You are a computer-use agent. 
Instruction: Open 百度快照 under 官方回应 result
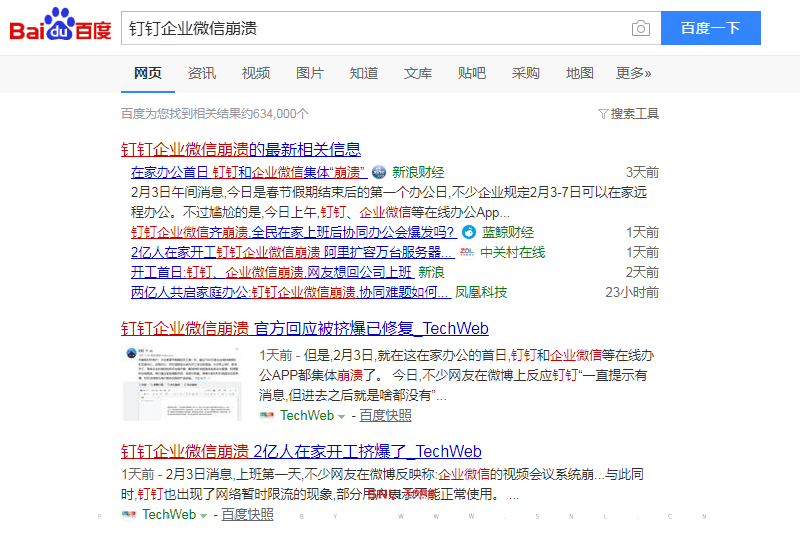(385, 416)
